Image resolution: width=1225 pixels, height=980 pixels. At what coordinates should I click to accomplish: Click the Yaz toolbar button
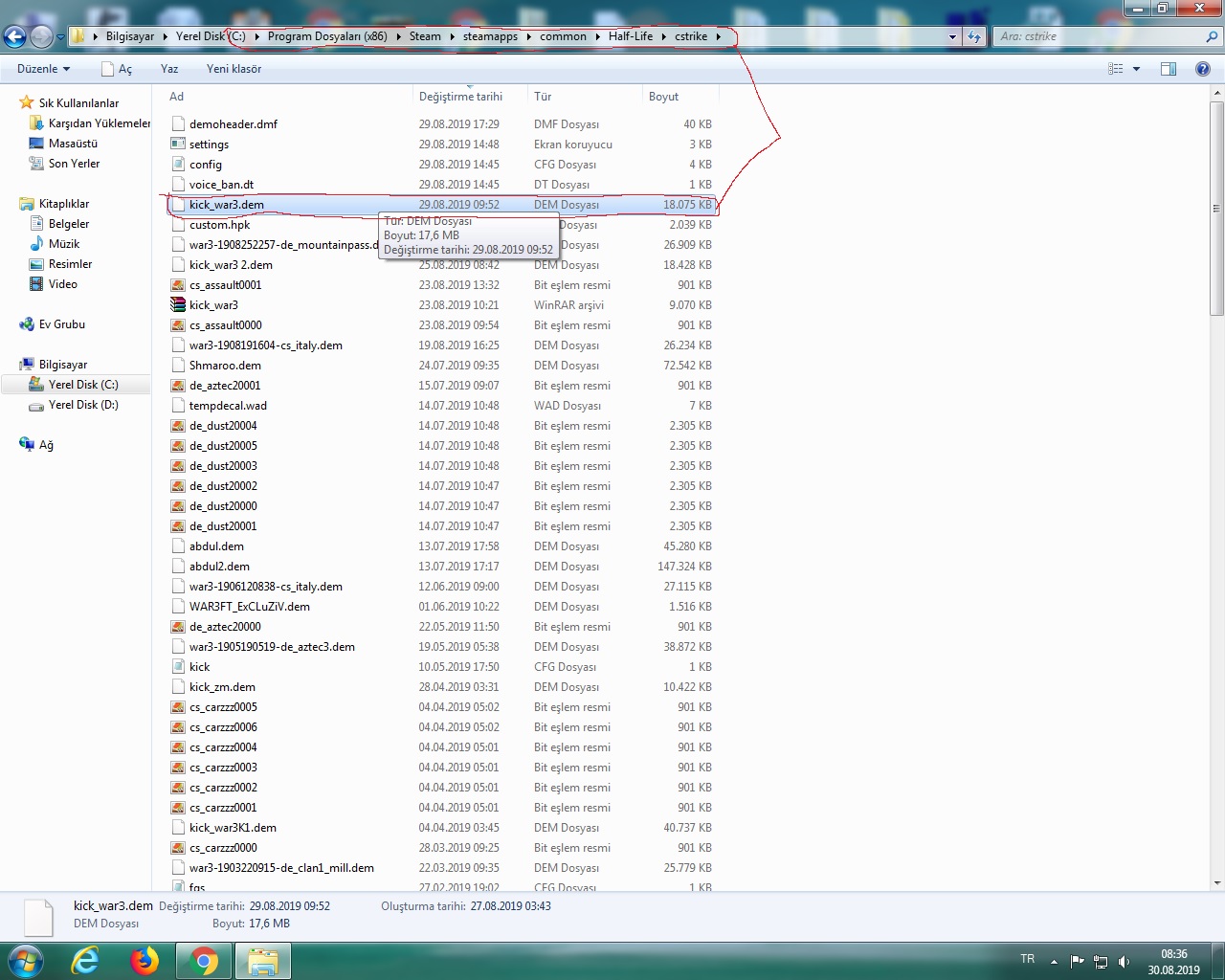click(169, 69)
